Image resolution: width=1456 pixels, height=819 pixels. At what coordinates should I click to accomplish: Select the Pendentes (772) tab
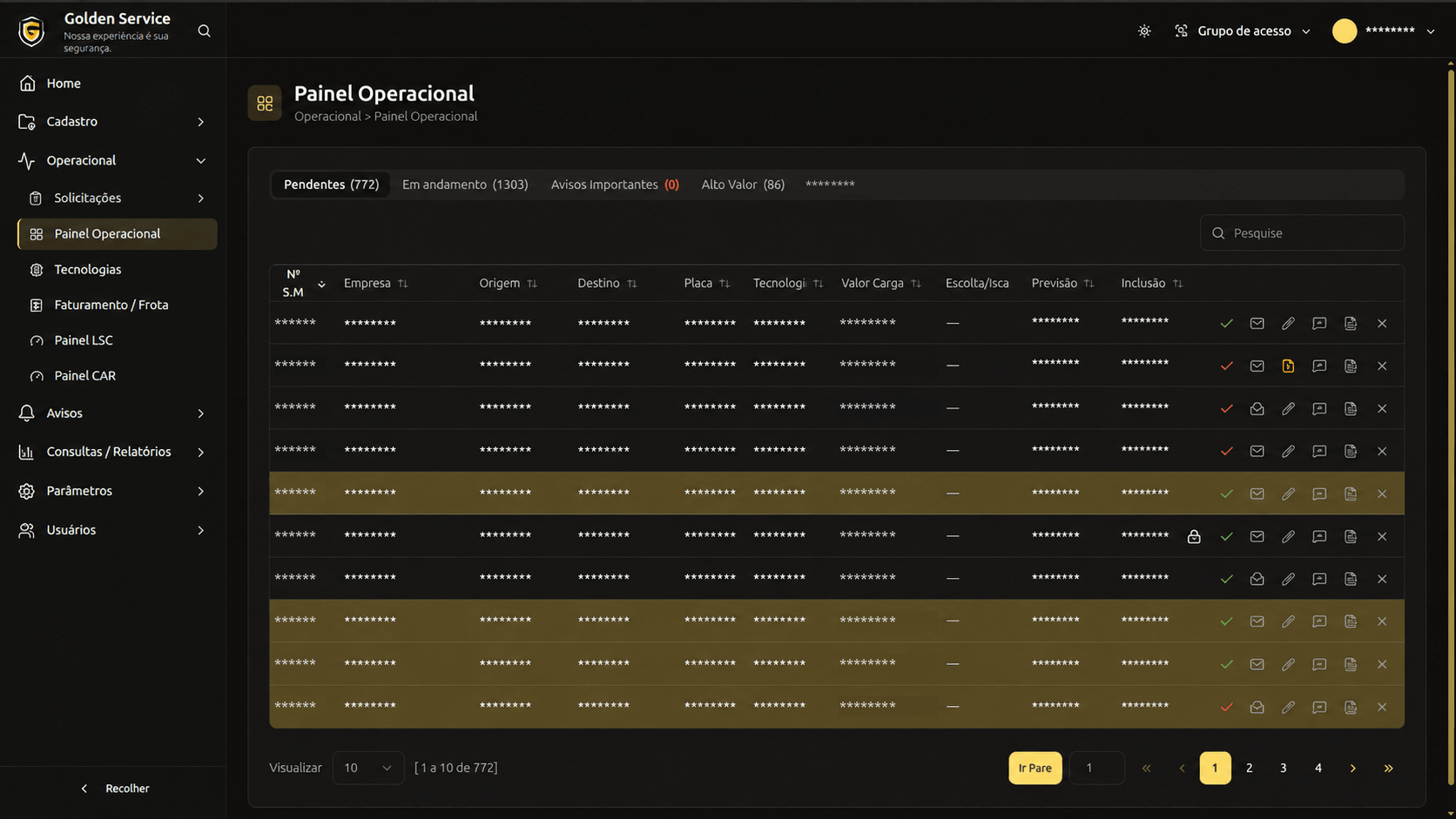[x=331, y=185]
